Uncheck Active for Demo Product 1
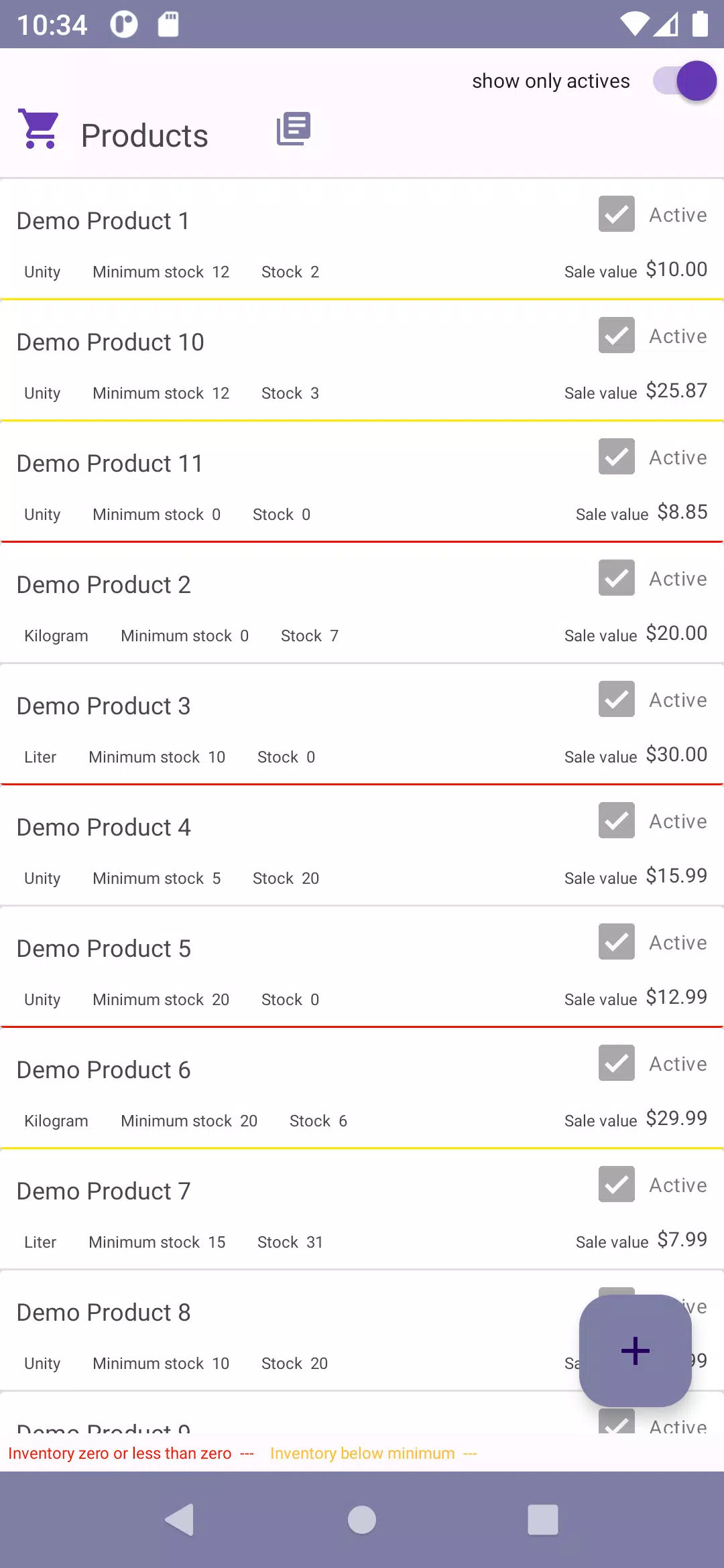 pos(616,214)
